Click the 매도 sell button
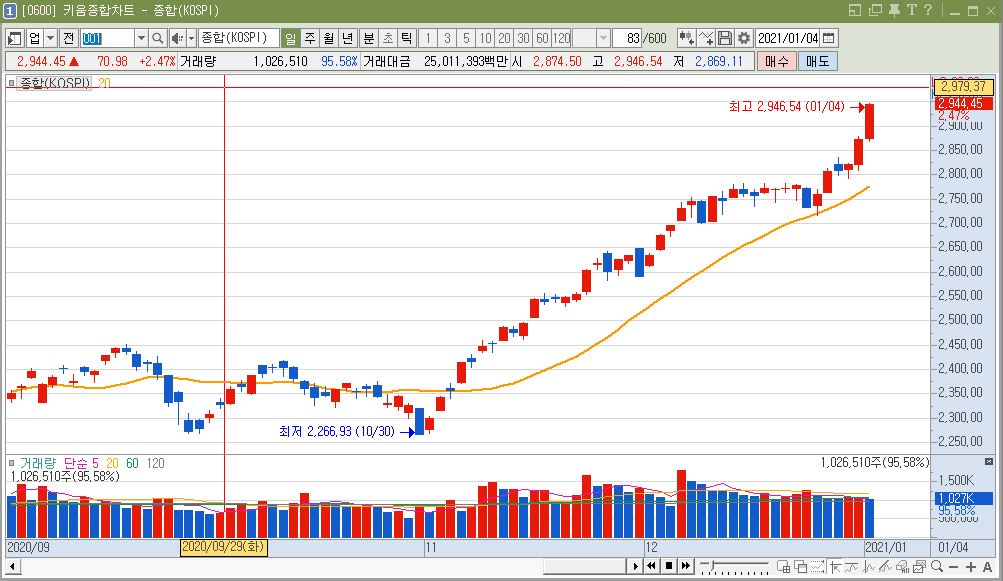This screenshot has height=581, width=1003. (817, 61)
